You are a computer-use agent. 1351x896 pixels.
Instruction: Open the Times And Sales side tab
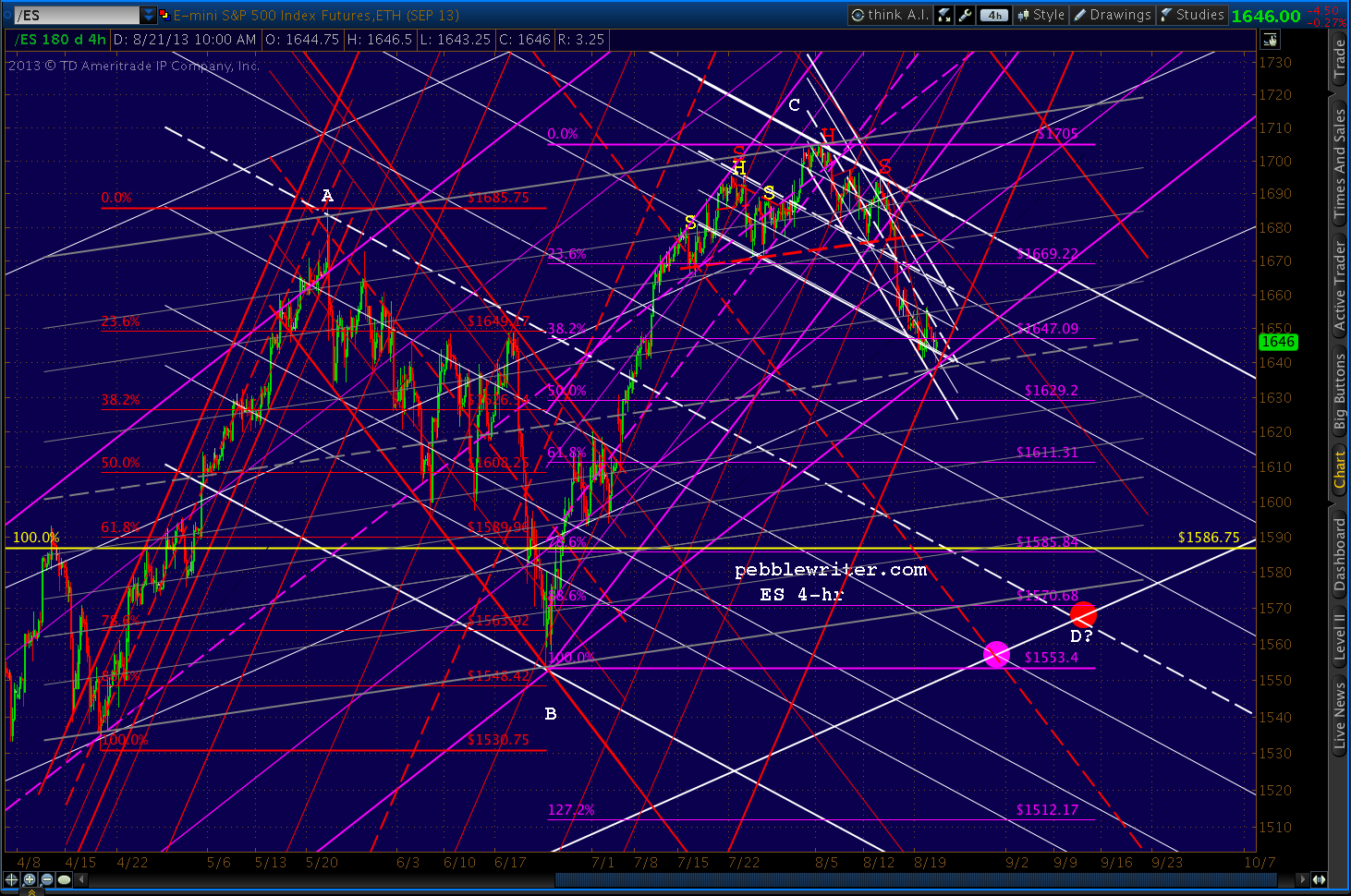point(1340,163)
